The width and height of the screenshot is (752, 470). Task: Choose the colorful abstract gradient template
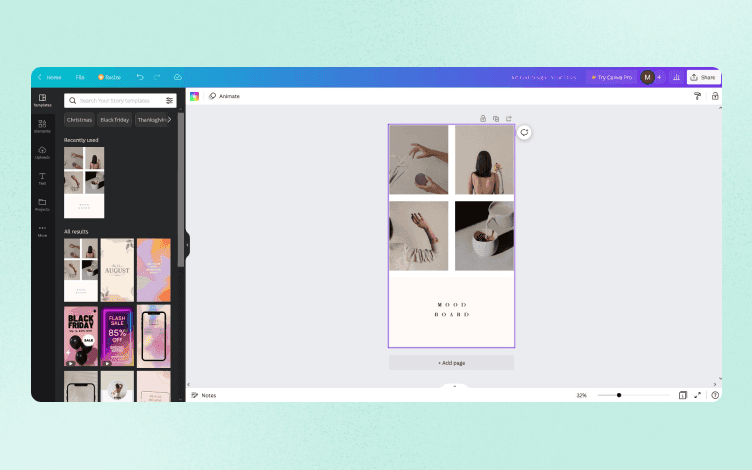pos(153,270)
